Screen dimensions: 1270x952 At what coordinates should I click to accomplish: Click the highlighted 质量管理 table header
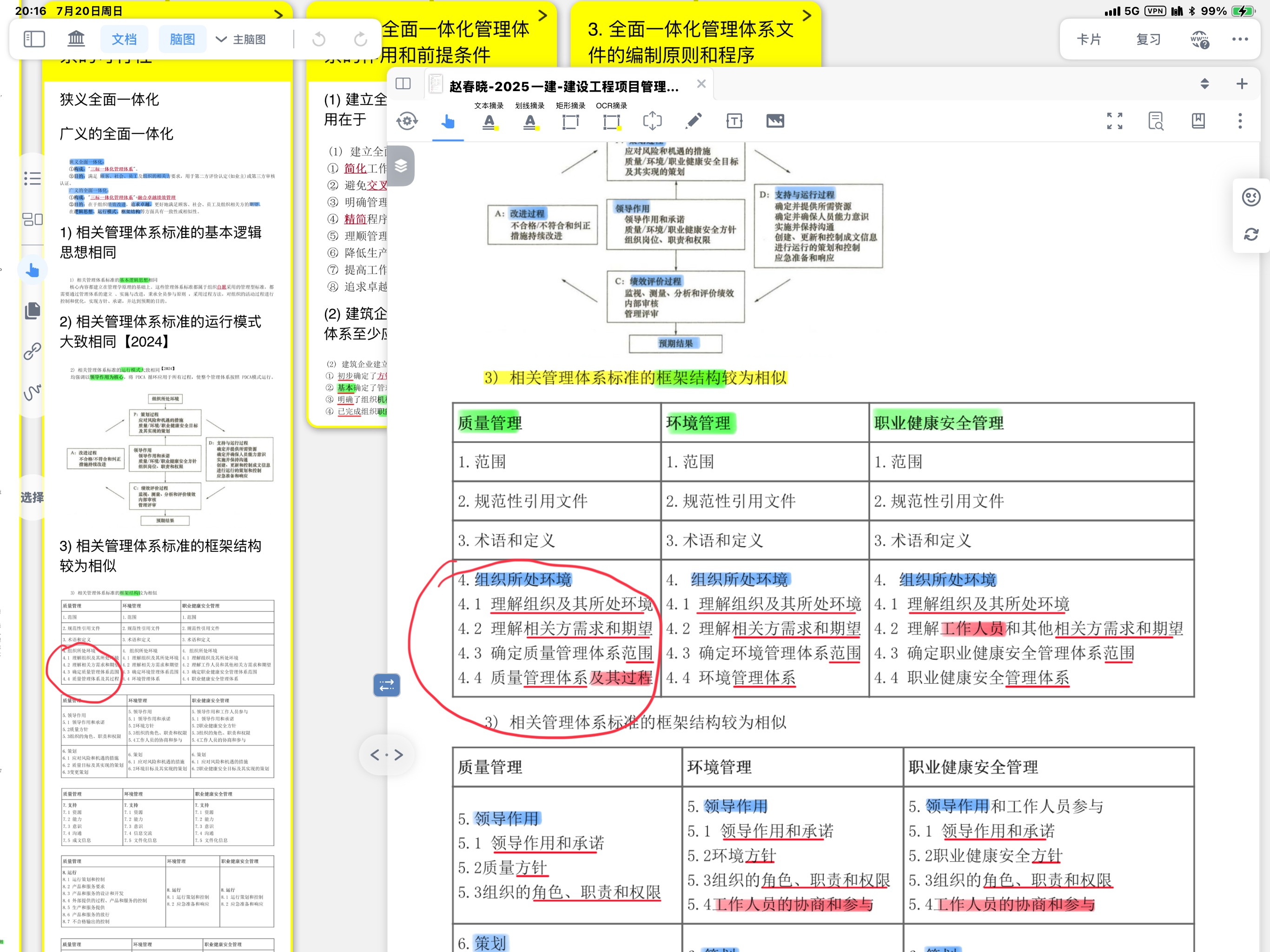[x=489, y=423]
